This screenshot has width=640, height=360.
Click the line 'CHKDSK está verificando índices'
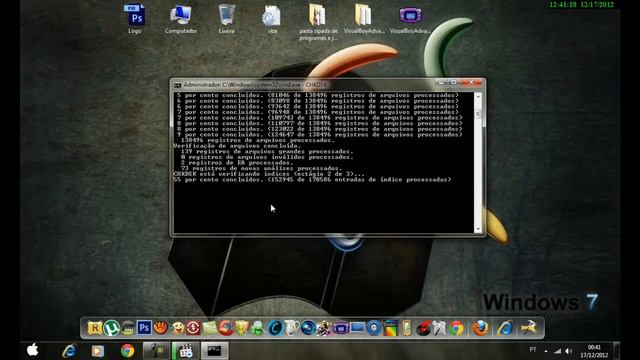click(x=269, y=174)
